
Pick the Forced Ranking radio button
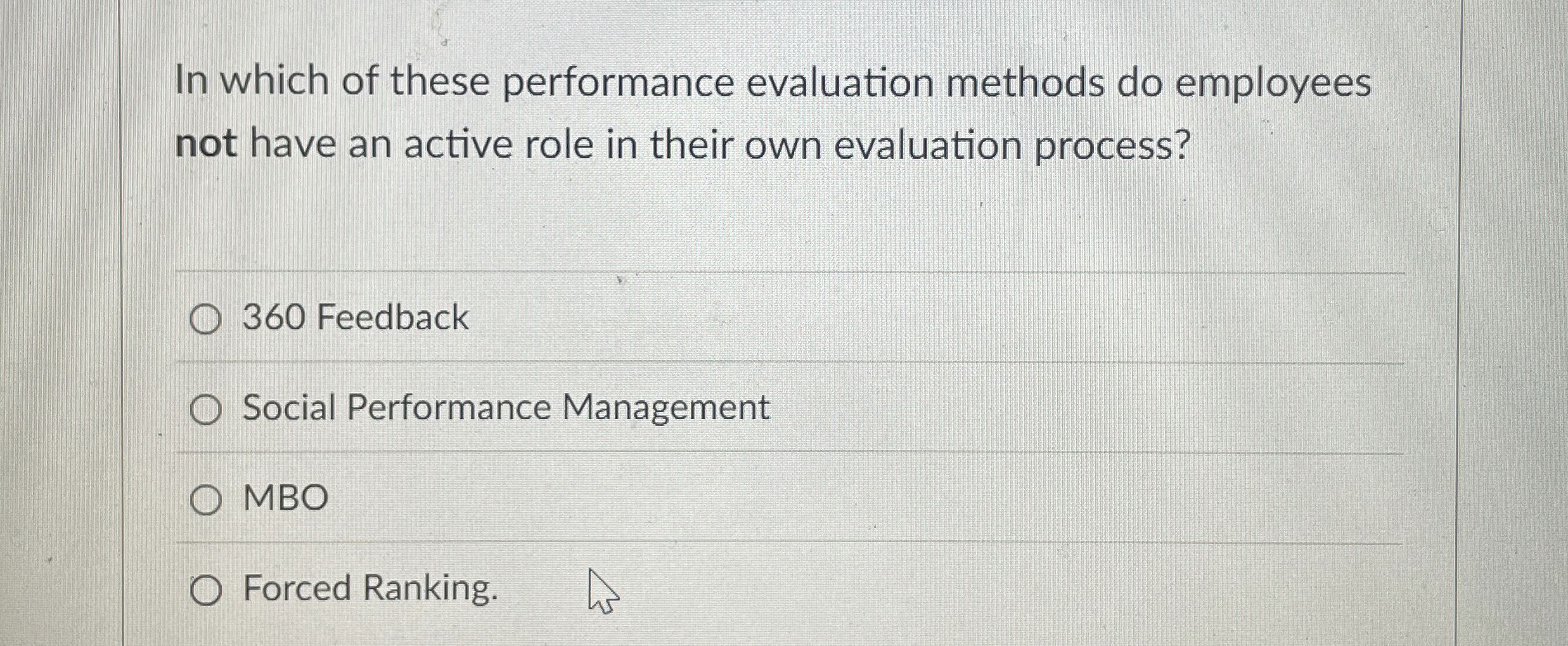(x=205, y=591)
